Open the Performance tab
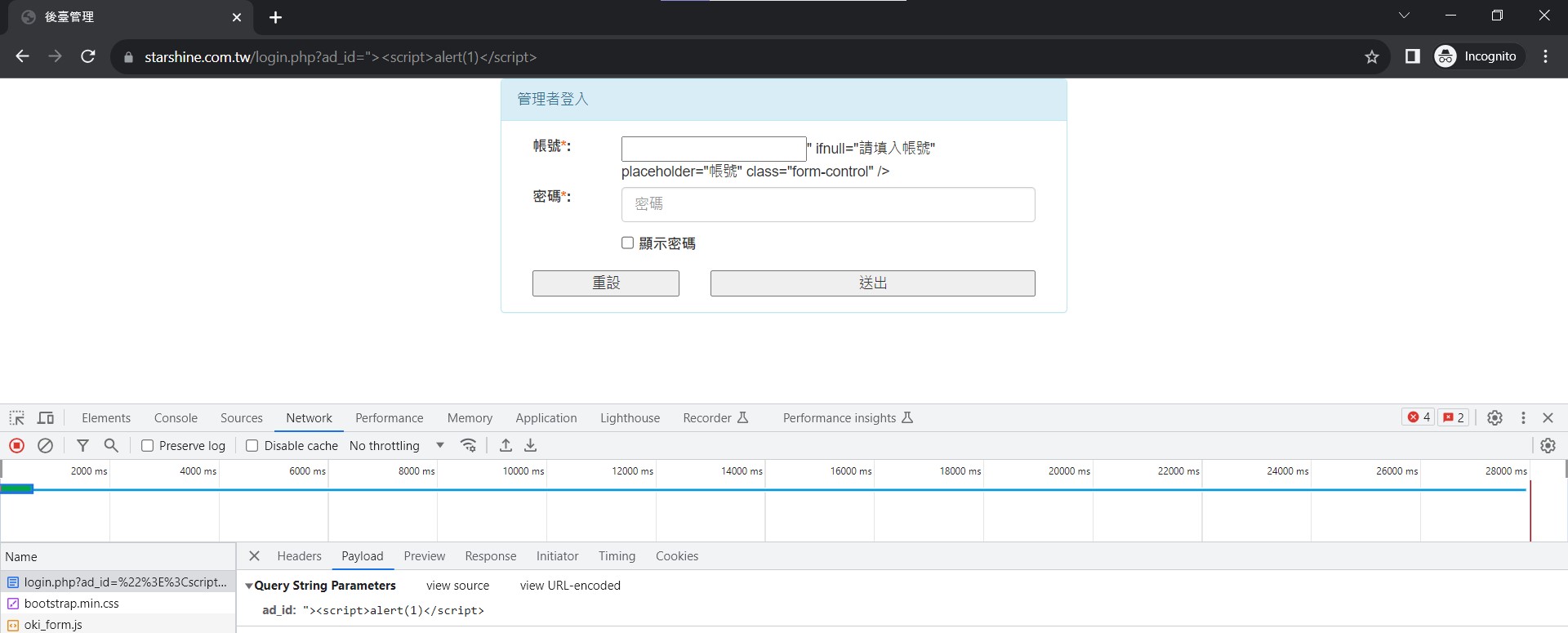The image size is (1568, 633). click(390, 418)
